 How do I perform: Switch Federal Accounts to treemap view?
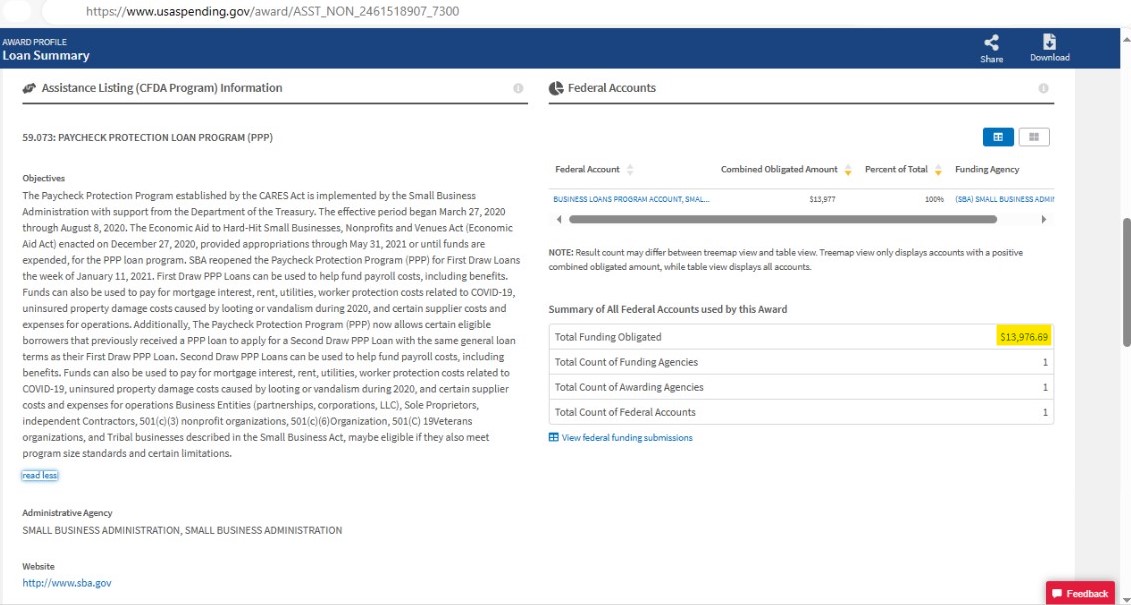click(x=1034, y=137)
